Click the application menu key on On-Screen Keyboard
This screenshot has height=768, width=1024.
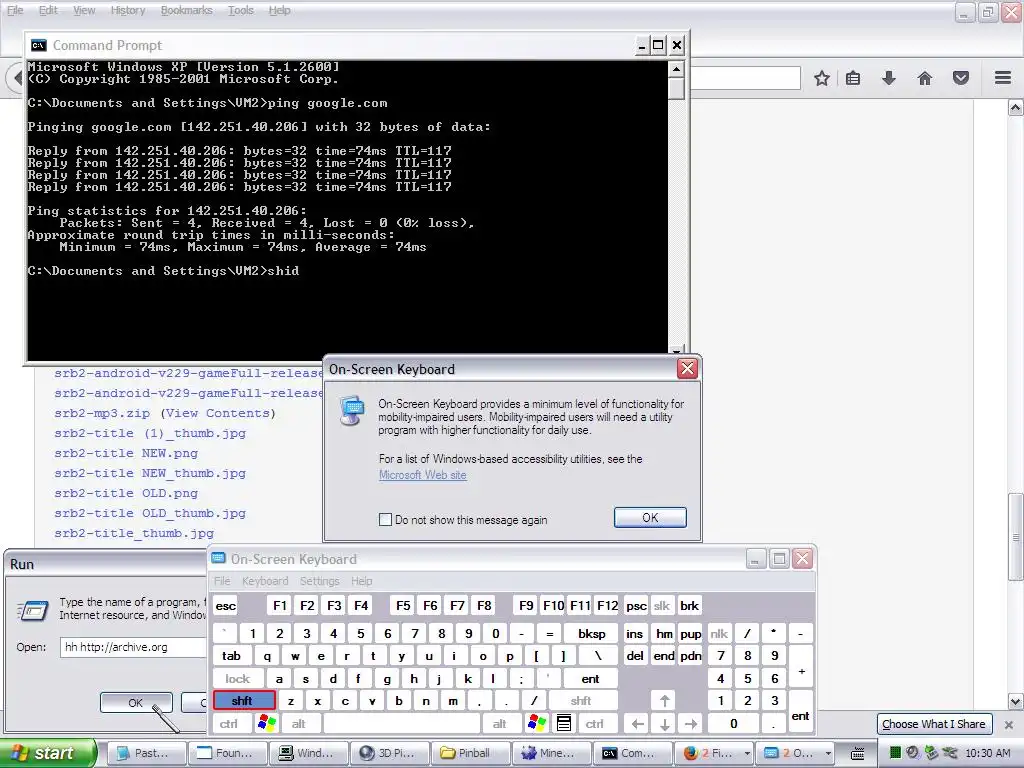[564, 723]
